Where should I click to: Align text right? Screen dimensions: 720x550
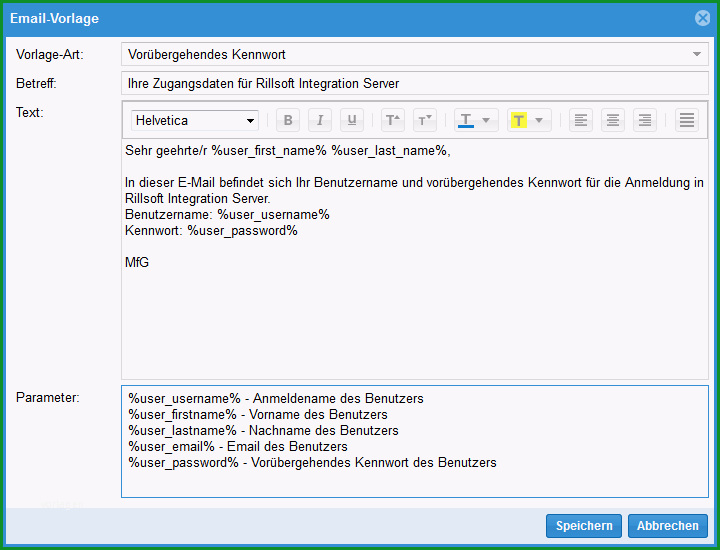645,120
